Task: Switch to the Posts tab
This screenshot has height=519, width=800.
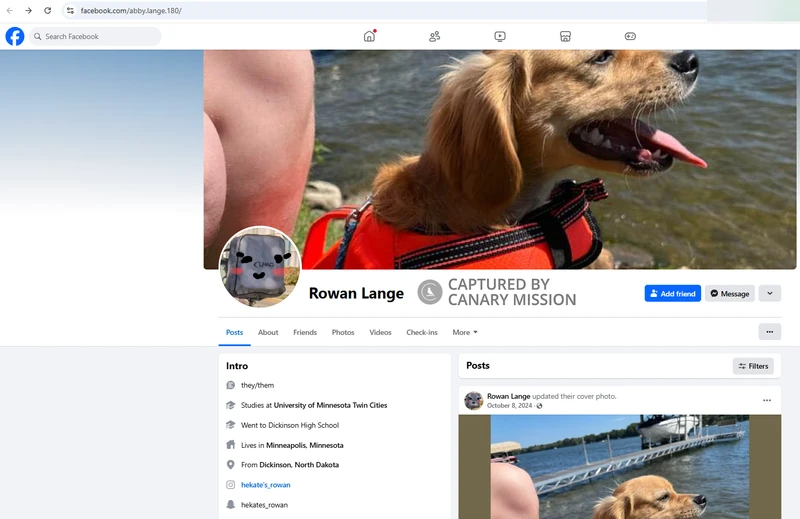Action: (235, 332)
